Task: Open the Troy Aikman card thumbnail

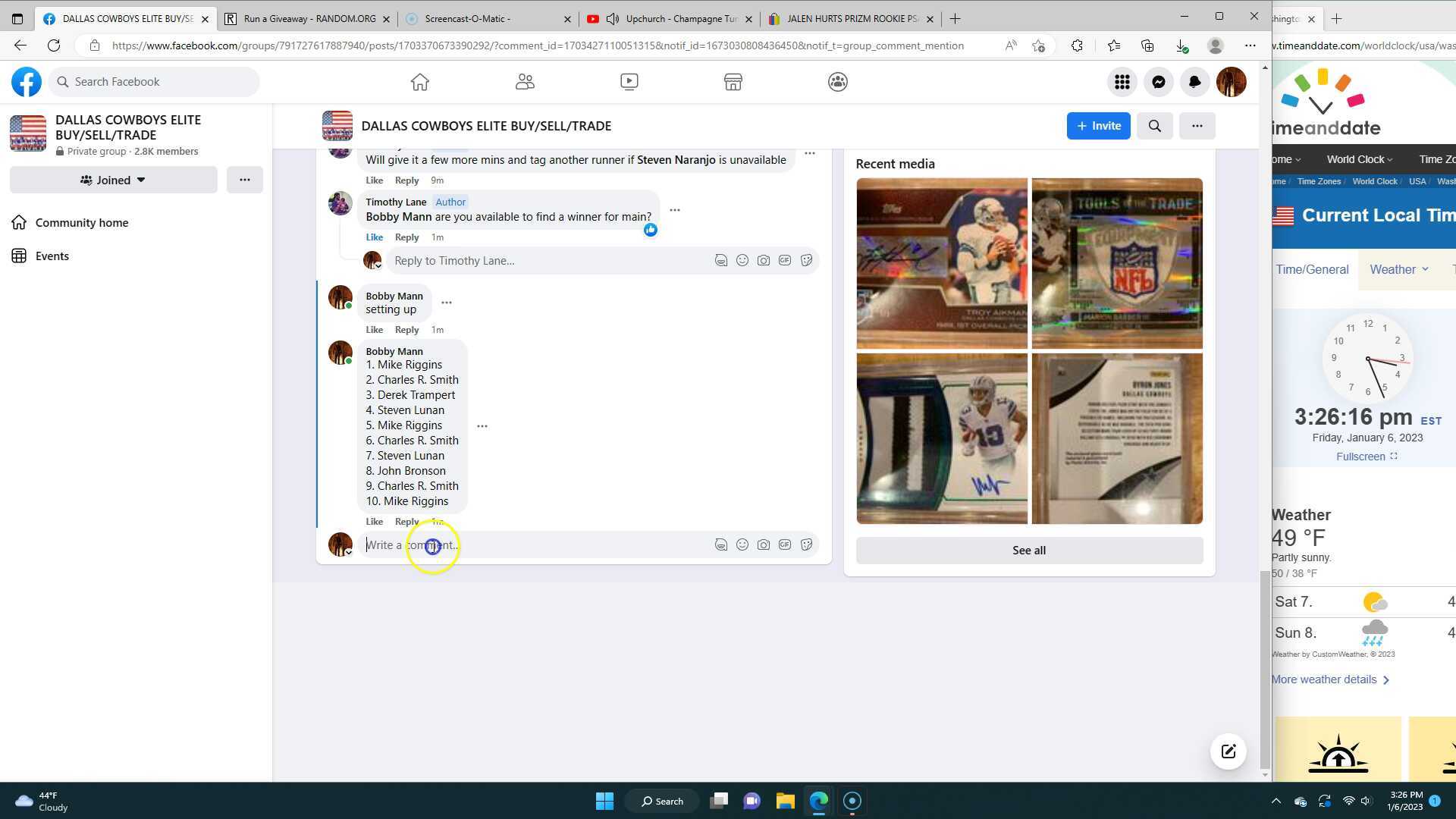Action: click(941, 263)
